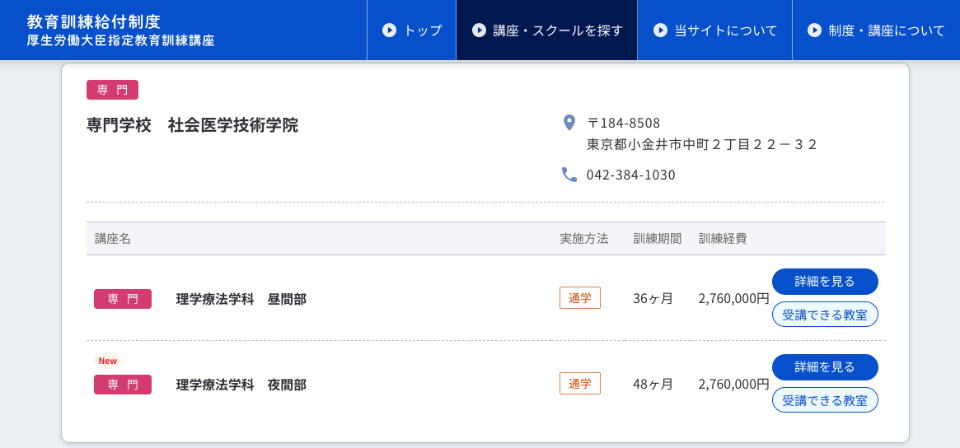Viewport: 960px width, 448px height.
Task: Click the play icon beside トップ
Action: pyautogui.click(x=389, y=30)
